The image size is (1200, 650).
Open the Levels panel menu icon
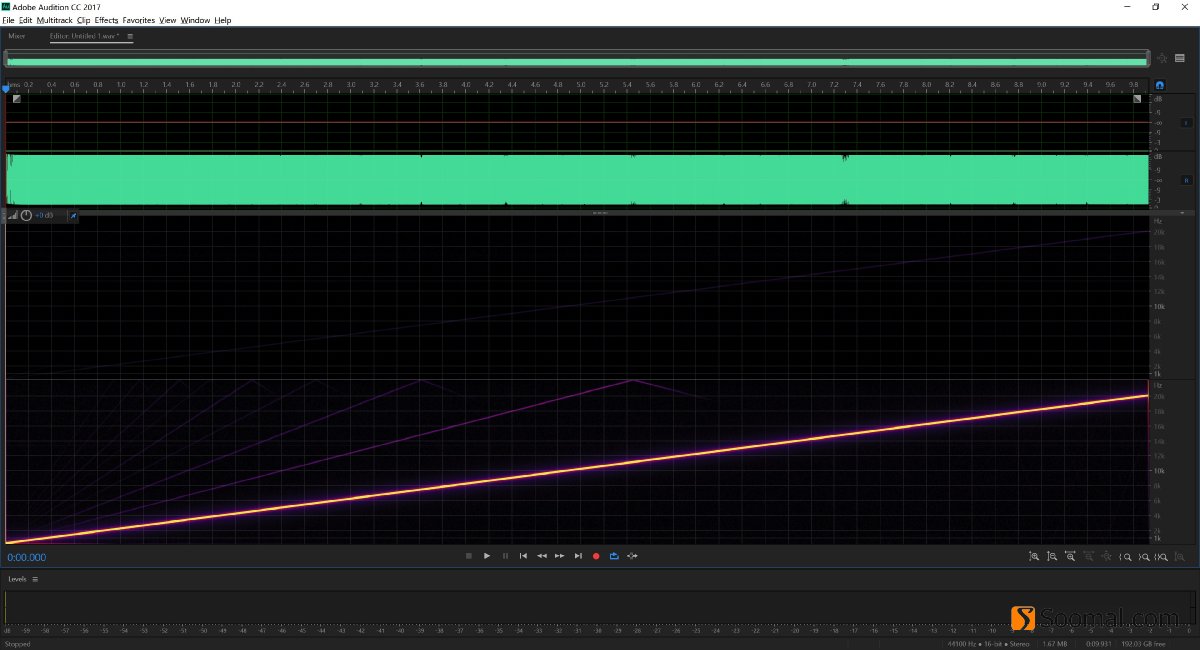coord(35,579)
